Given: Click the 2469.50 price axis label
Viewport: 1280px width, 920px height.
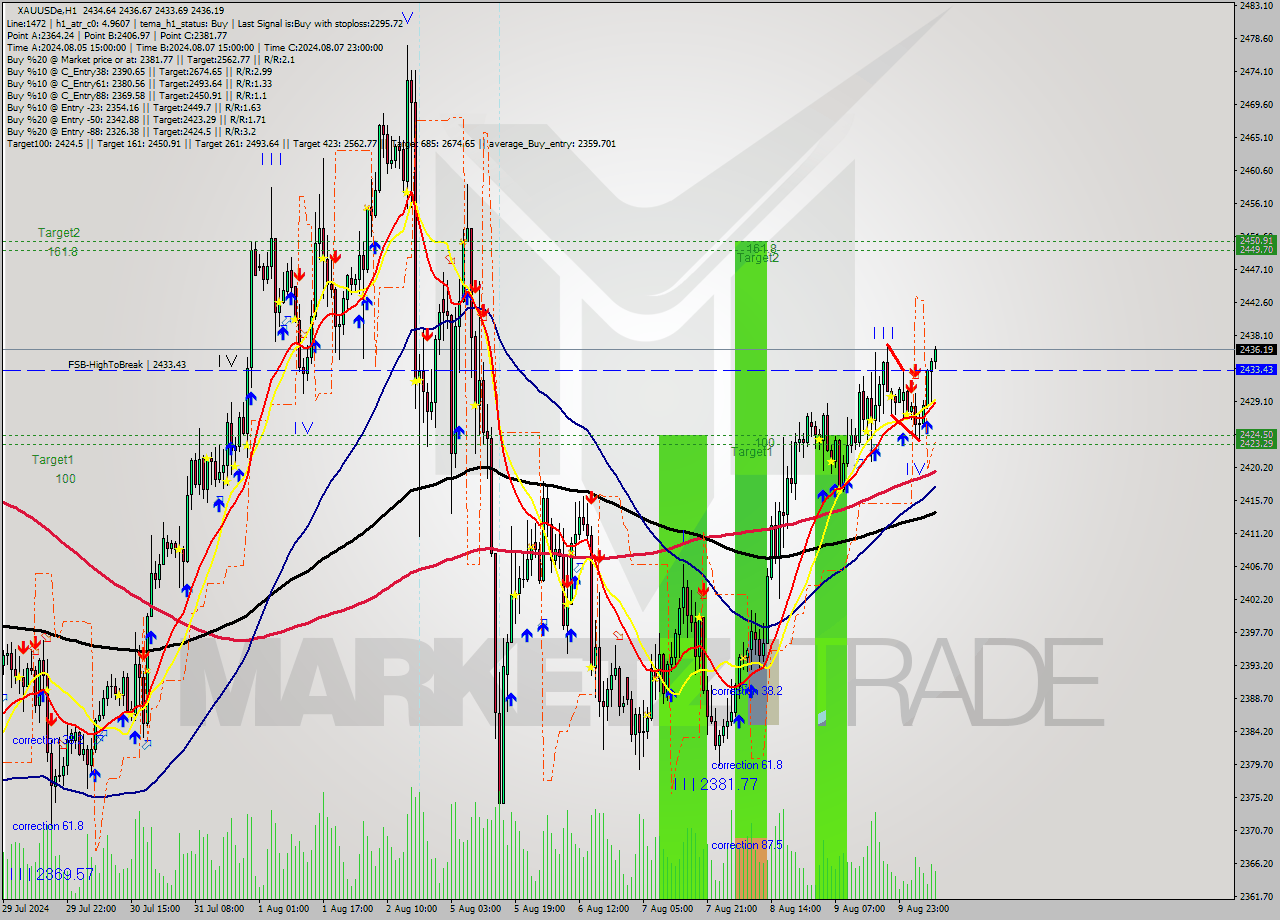Looking at the screenshot, I should 1256,104.
